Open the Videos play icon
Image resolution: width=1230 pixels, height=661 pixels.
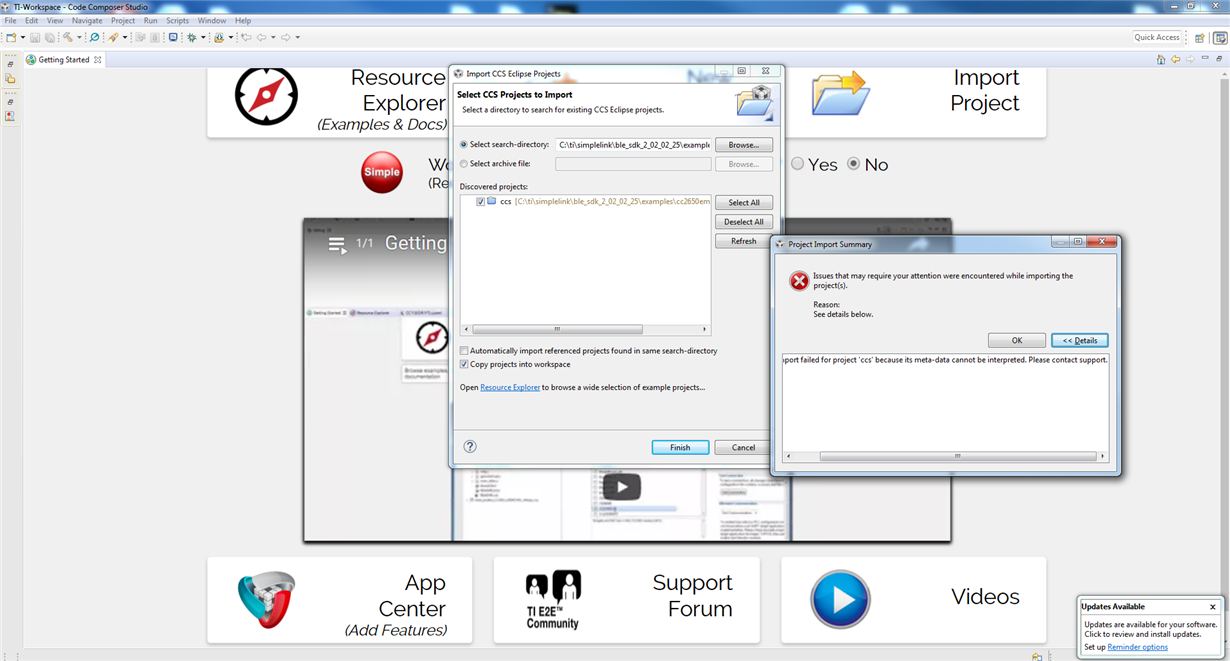840,599
